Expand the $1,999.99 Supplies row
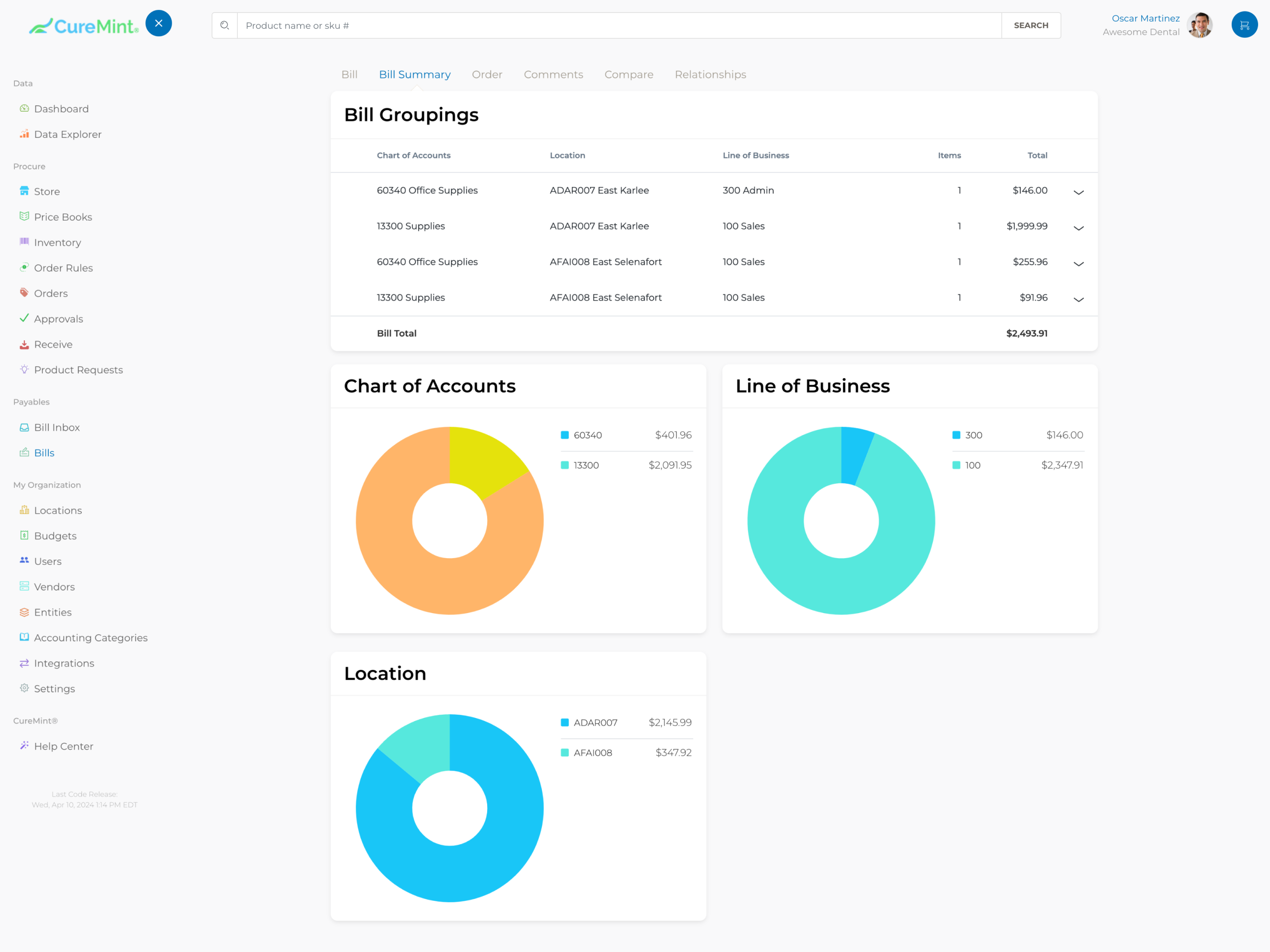Image resolution: width=1270 pixels, height=952 pixels. [x=1078, y=228]
